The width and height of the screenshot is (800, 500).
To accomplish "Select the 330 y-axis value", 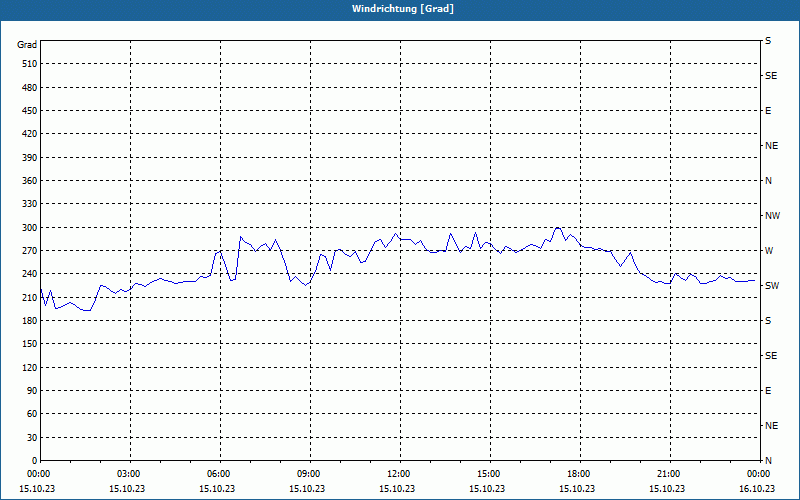I will 30,204.
